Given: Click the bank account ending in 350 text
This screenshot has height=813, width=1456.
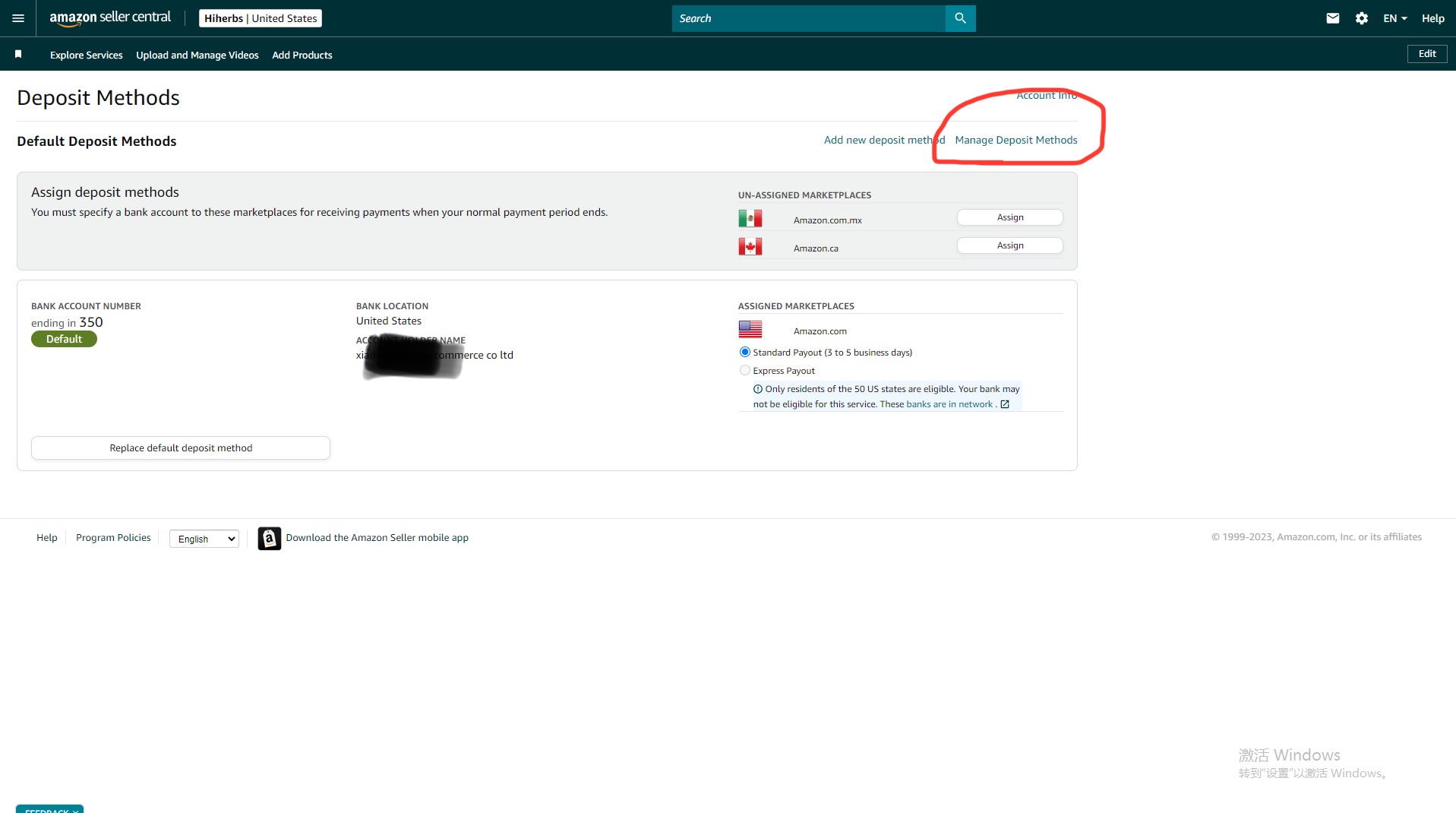Looking at the screenshot, I should click(67, 322).
